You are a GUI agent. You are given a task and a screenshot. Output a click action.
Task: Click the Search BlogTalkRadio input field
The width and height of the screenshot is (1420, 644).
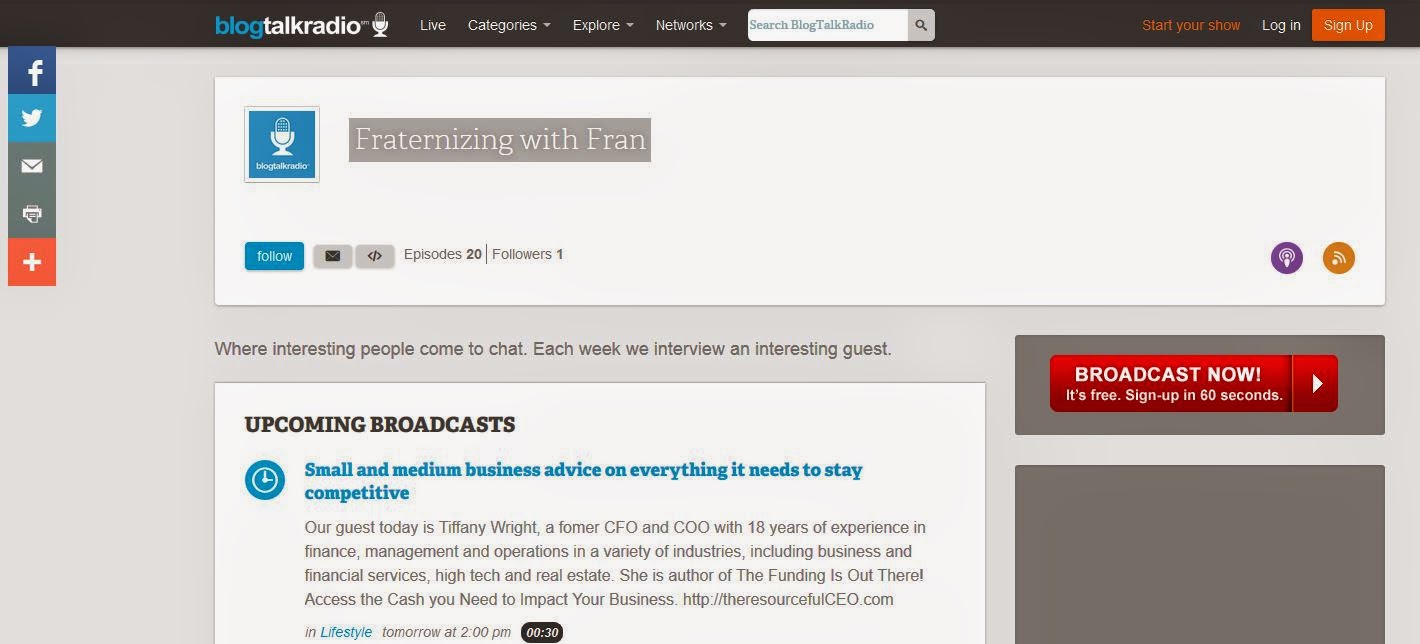point(828,25)
